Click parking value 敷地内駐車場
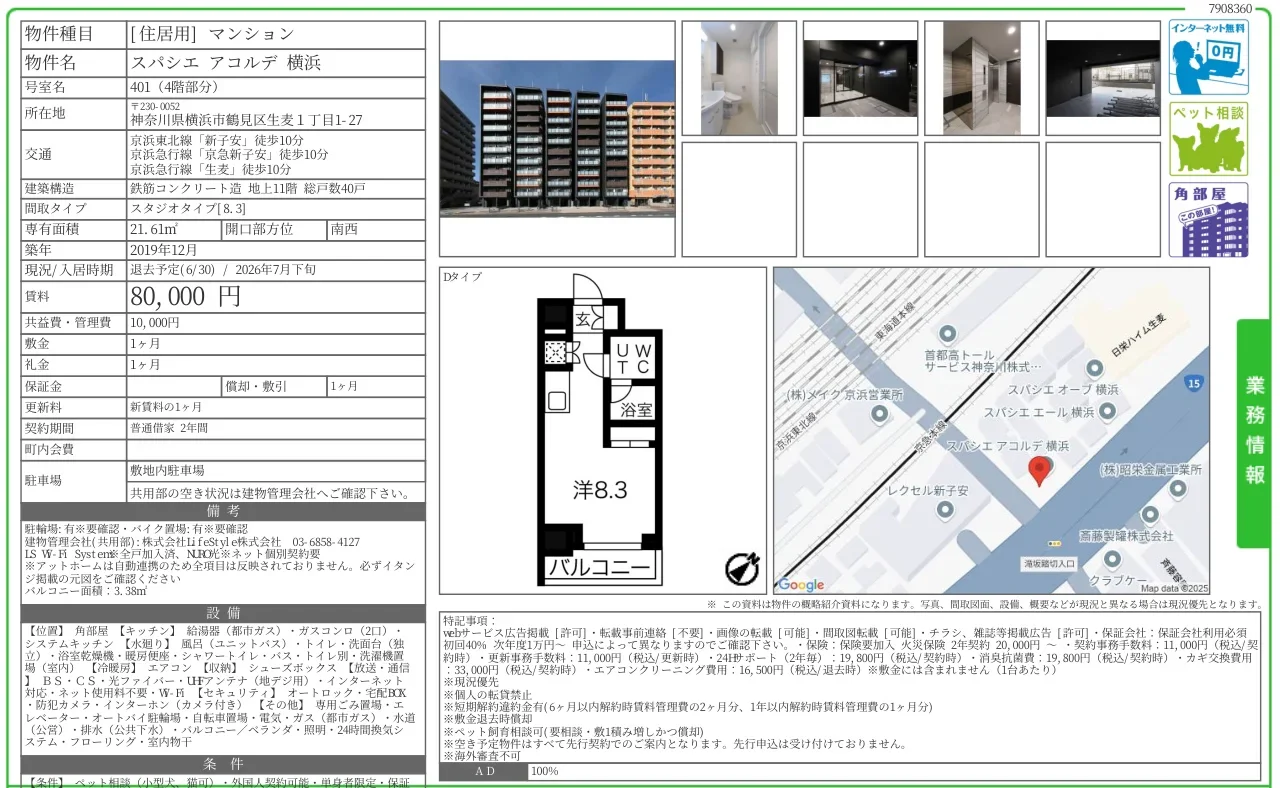The image size is (1280, 788). tap(167, 469)
